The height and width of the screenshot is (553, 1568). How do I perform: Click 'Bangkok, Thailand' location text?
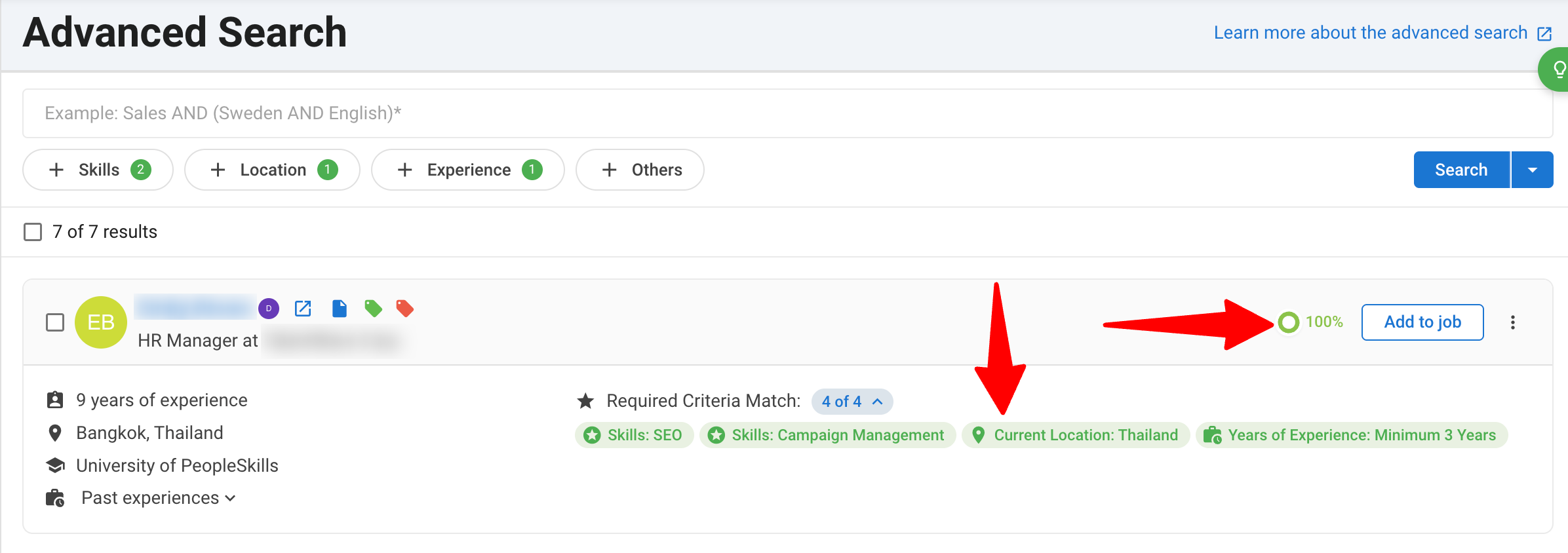[x=149, y=433]
